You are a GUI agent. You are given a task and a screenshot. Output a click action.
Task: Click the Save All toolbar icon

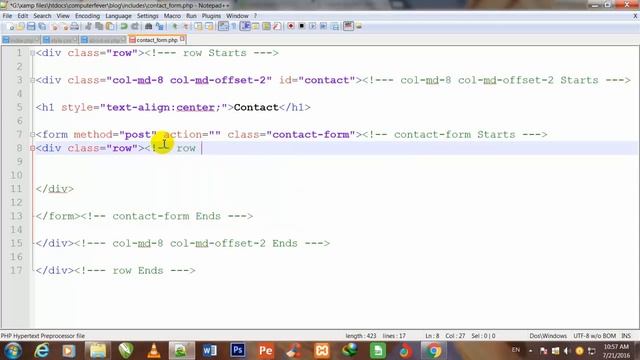(x=42, y=27)
